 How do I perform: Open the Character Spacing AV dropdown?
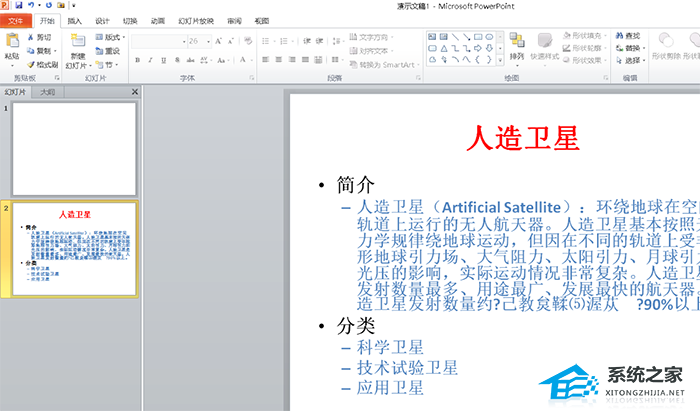[206, 60]
